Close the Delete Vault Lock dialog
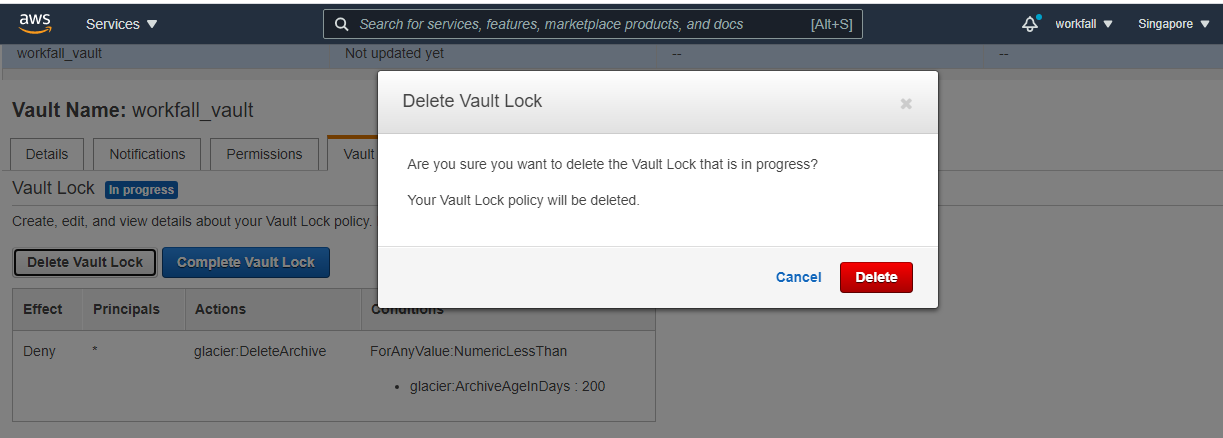 pos(906,103)
